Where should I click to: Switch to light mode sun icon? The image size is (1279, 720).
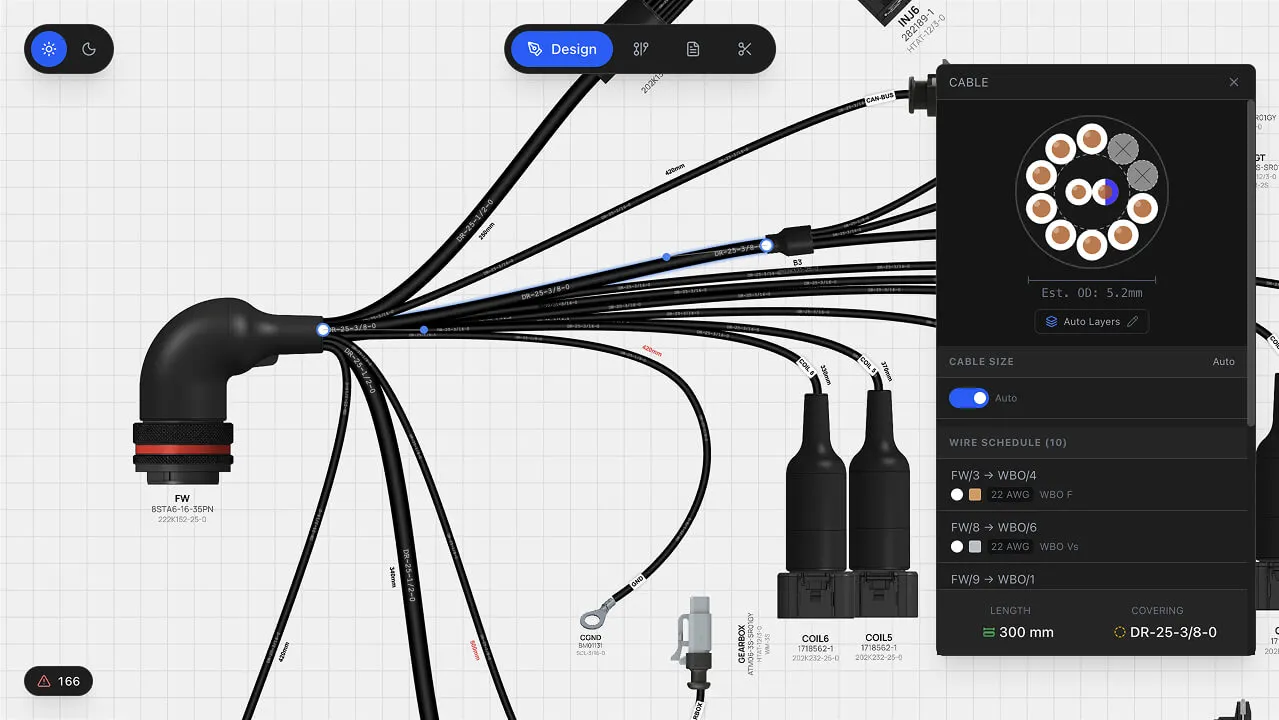(x=49, y=49)
